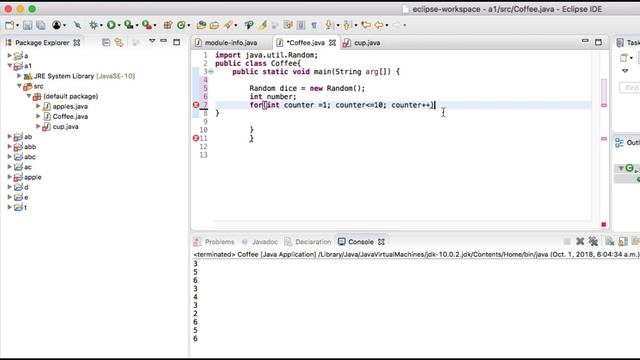640x360 pixels.
Task: Open the dropdown arrow beside the Run icon
Action: pyautogui.click(x=119, y=26)
